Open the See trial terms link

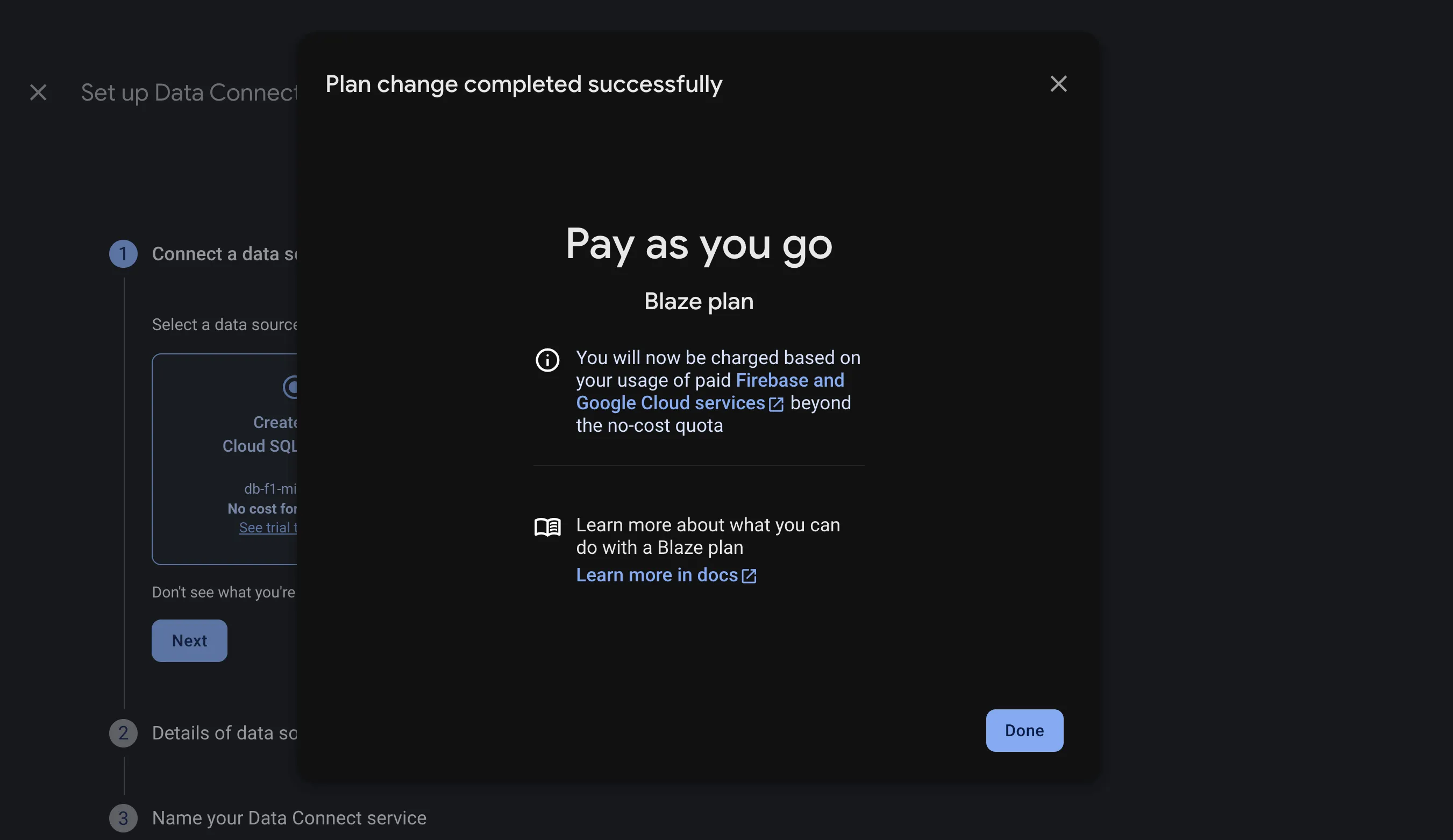268,528
